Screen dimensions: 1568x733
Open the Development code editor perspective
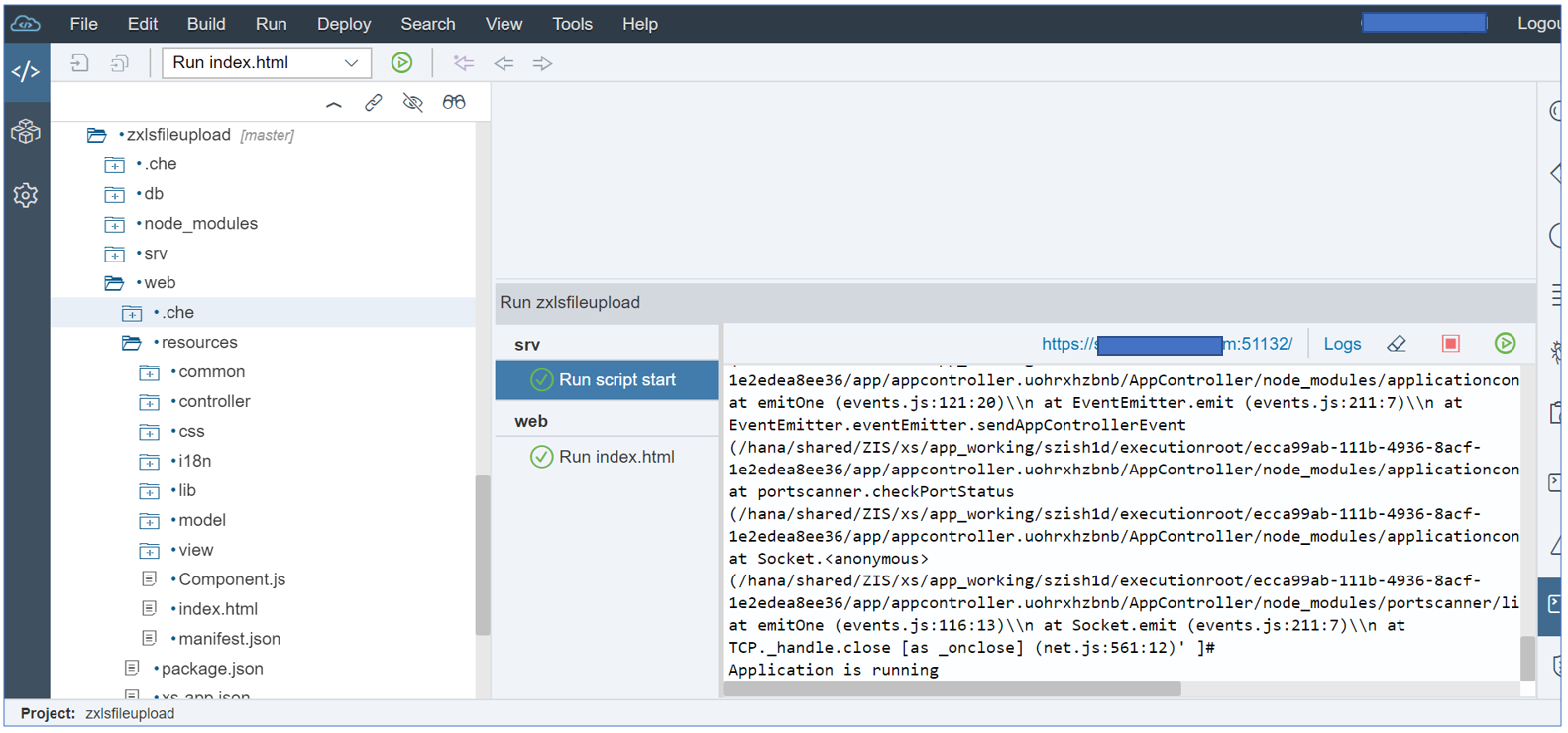(x=26, y=72)
